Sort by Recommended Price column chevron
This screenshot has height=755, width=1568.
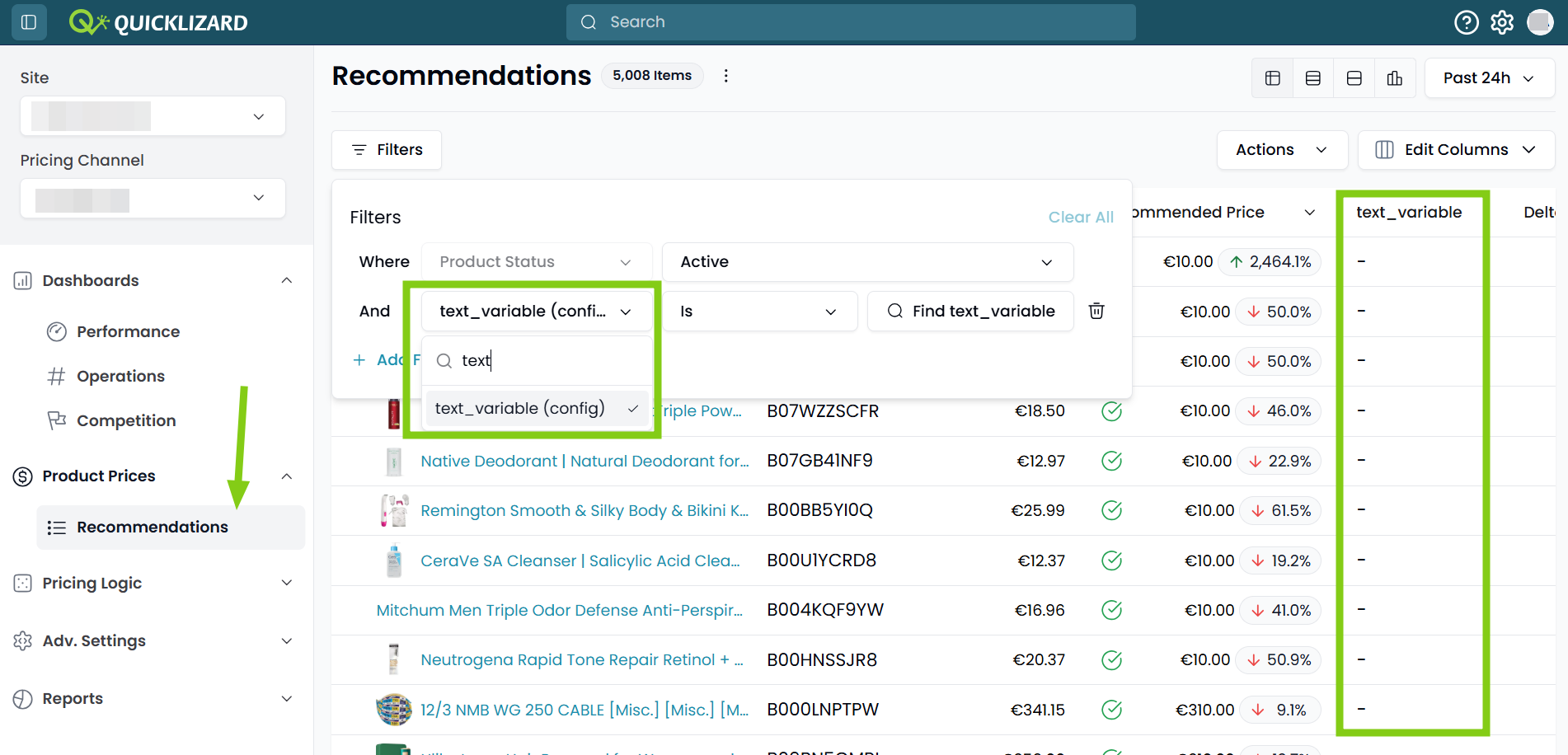pos(1309,213)
